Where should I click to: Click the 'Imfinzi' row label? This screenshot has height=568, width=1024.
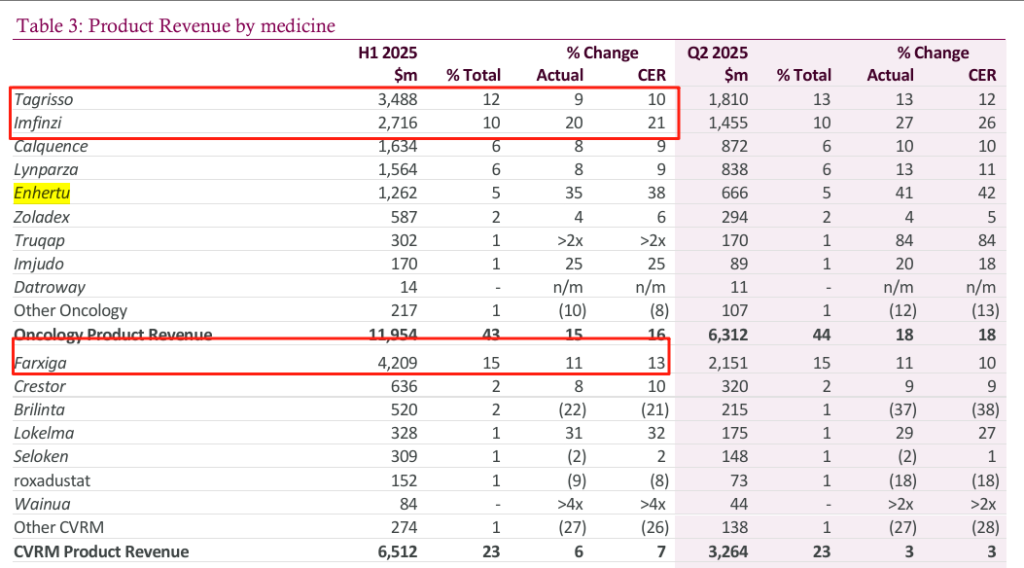point(37,123)
